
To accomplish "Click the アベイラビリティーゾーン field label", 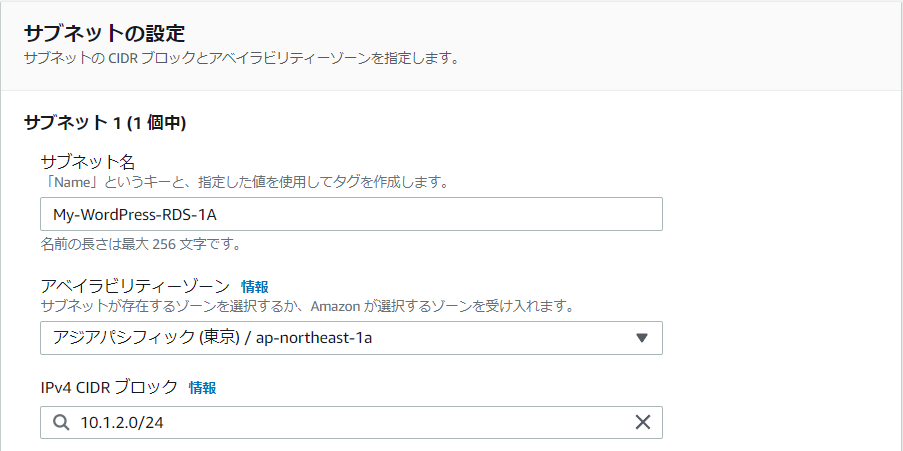I will point(135,286).
